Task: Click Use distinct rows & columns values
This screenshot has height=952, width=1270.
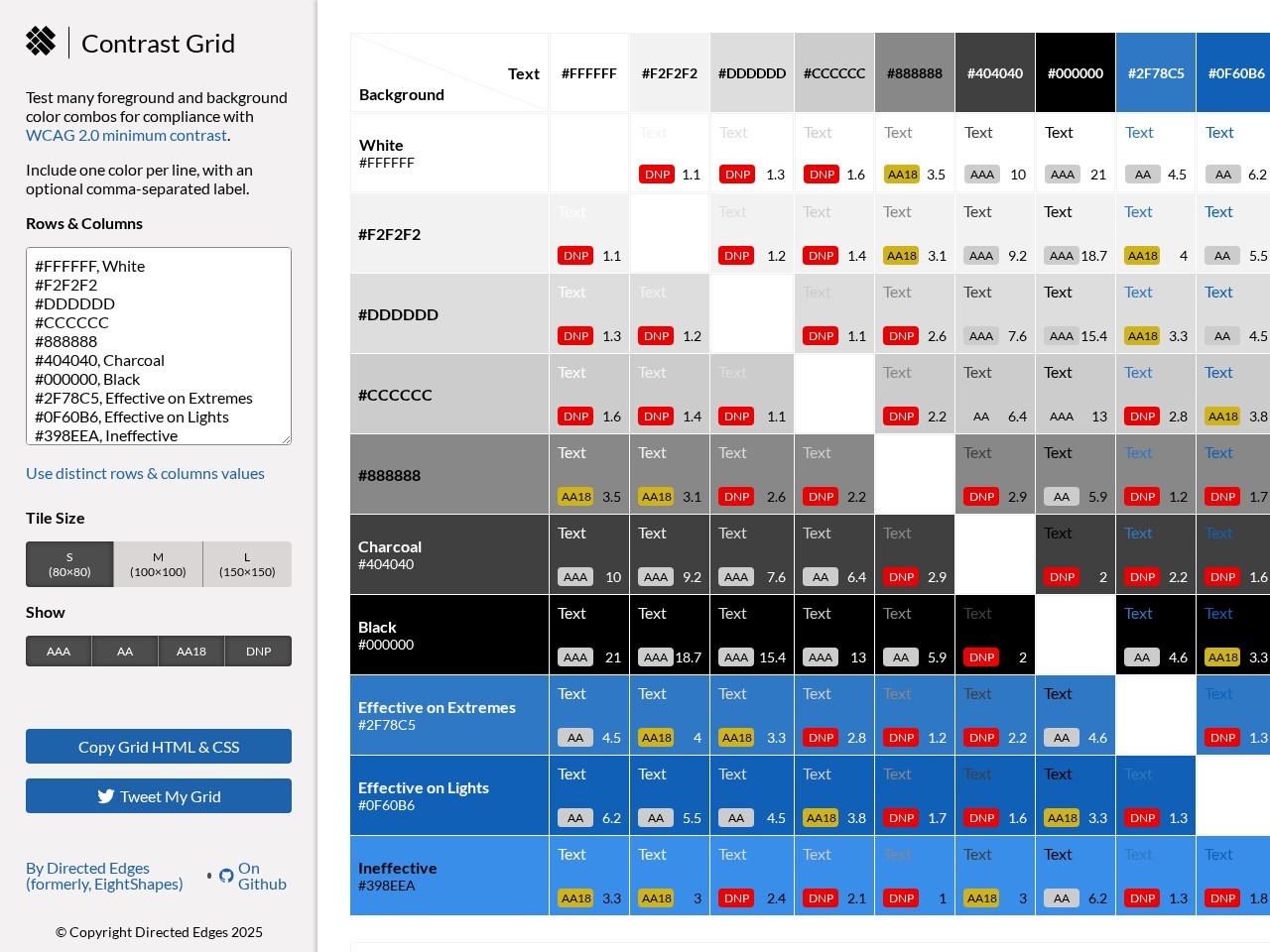Action: tap(145, 473)
